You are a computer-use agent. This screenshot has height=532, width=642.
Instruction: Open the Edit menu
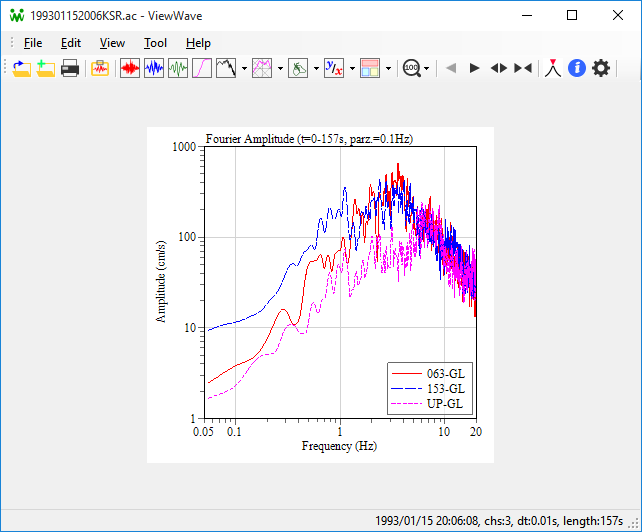coord(71,43)
